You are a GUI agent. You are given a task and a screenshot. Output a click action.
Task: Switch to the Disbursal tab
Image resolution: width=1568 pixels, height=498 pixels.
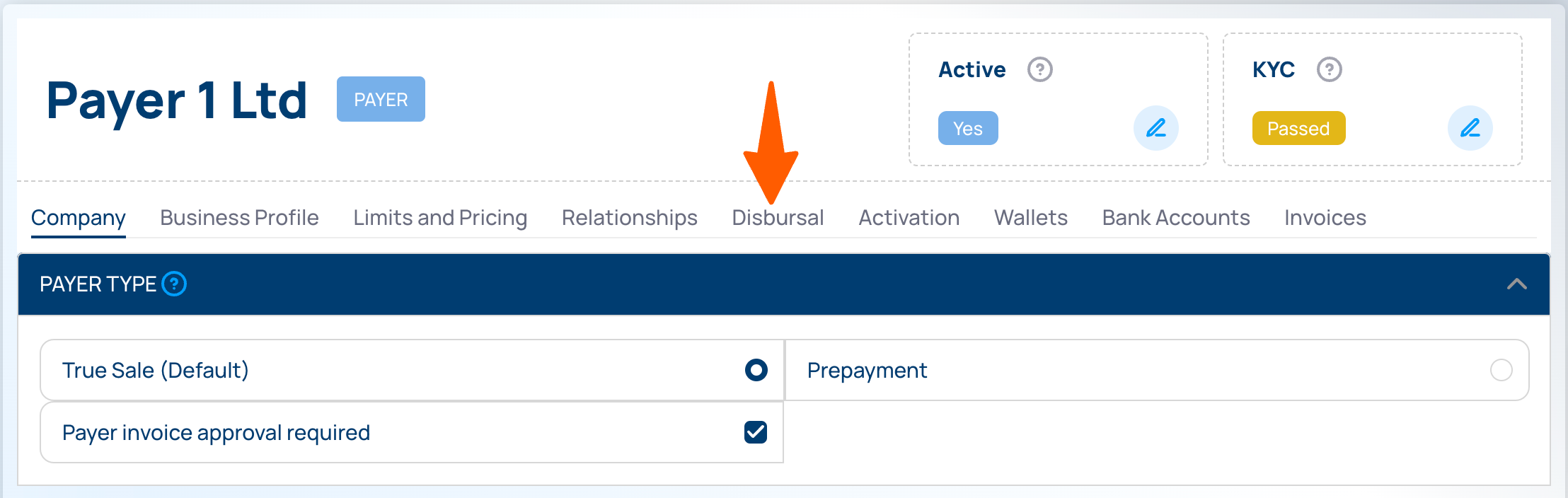[778, 218]
